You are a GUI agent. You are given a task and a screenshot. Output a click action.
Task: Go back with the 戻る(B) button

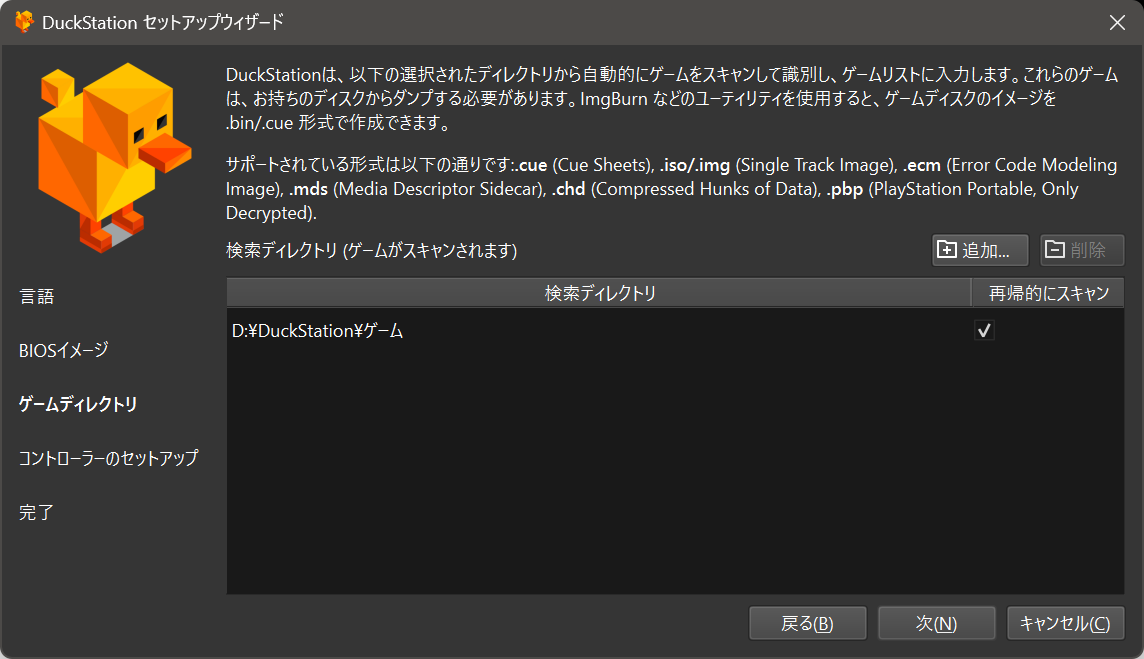pyautogui.click(x=808, y=623)
